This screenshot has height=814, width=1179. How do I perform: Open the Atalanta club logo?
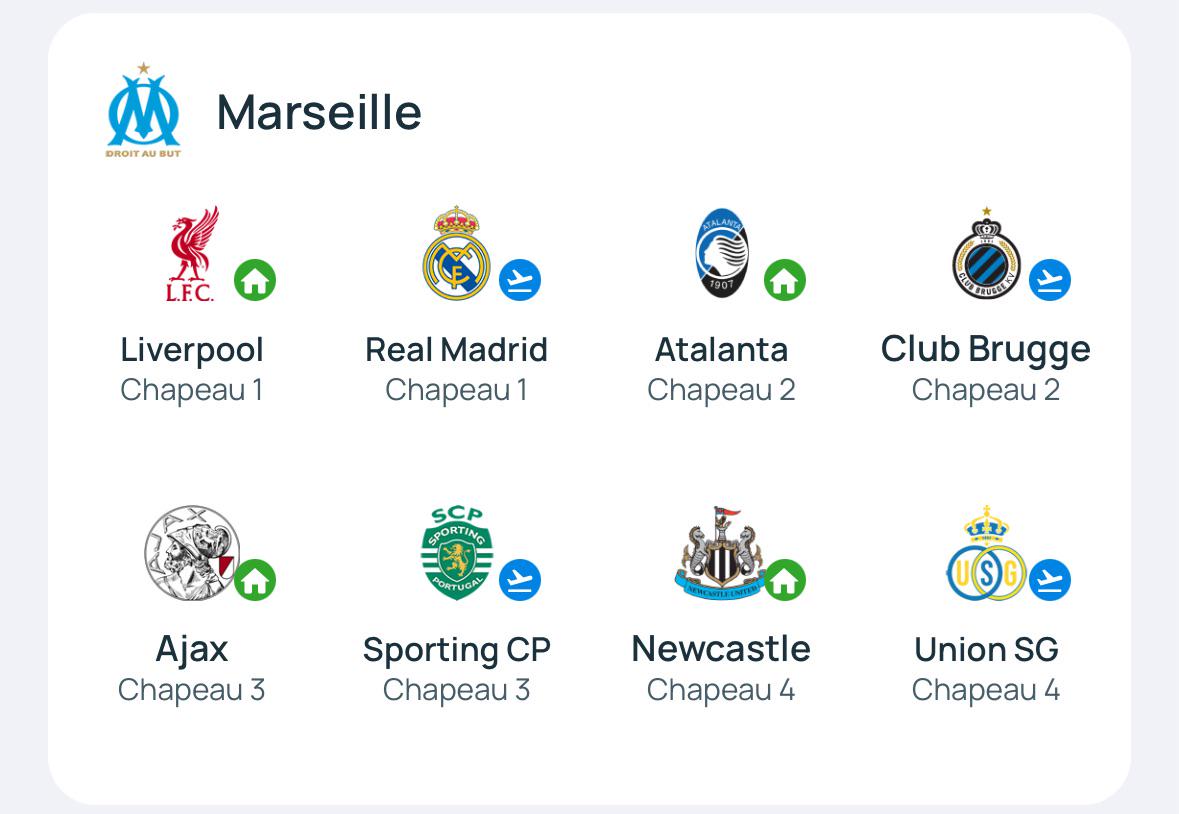coord(722,253)
